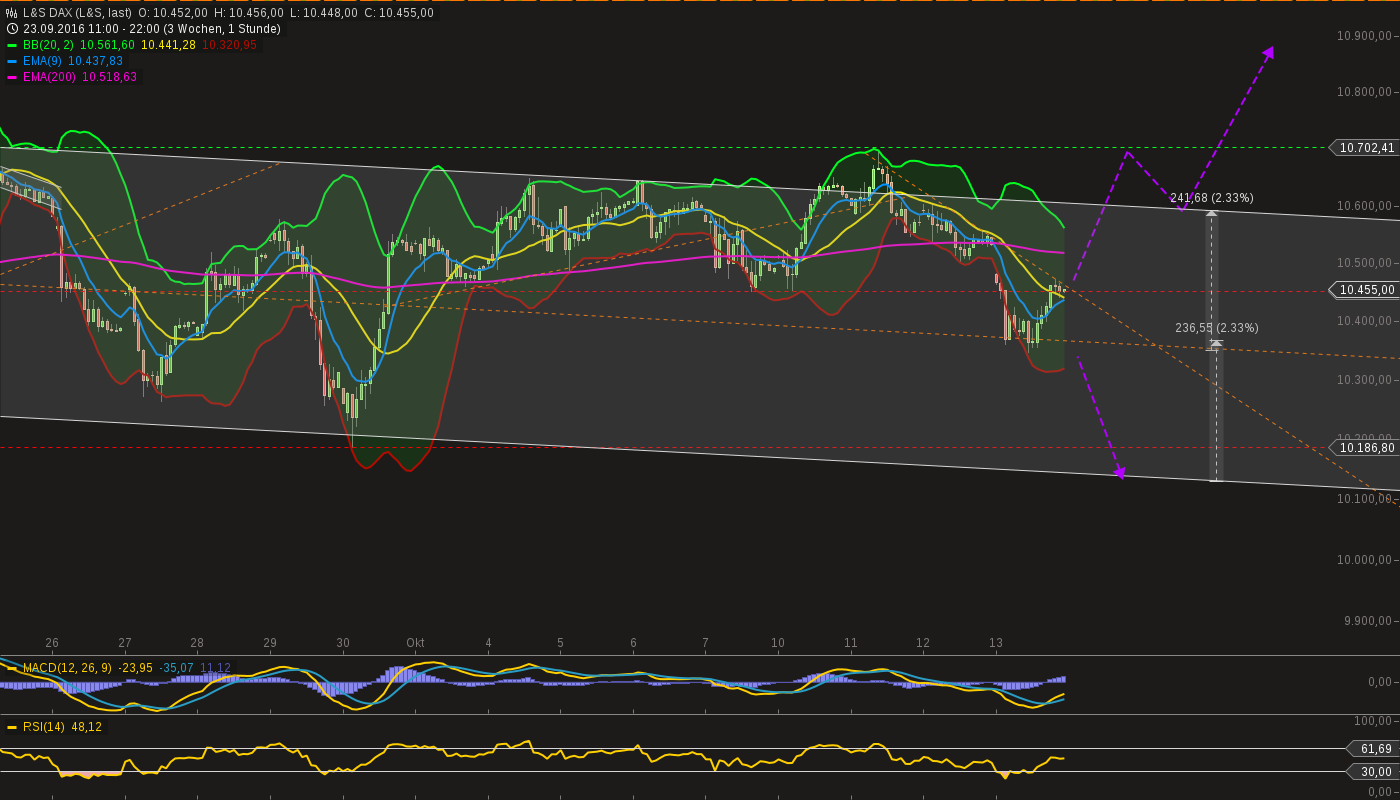Click the MACD signal value -35,07
The height and width of the screenshot is (800, 1400).
click(177, 668)
